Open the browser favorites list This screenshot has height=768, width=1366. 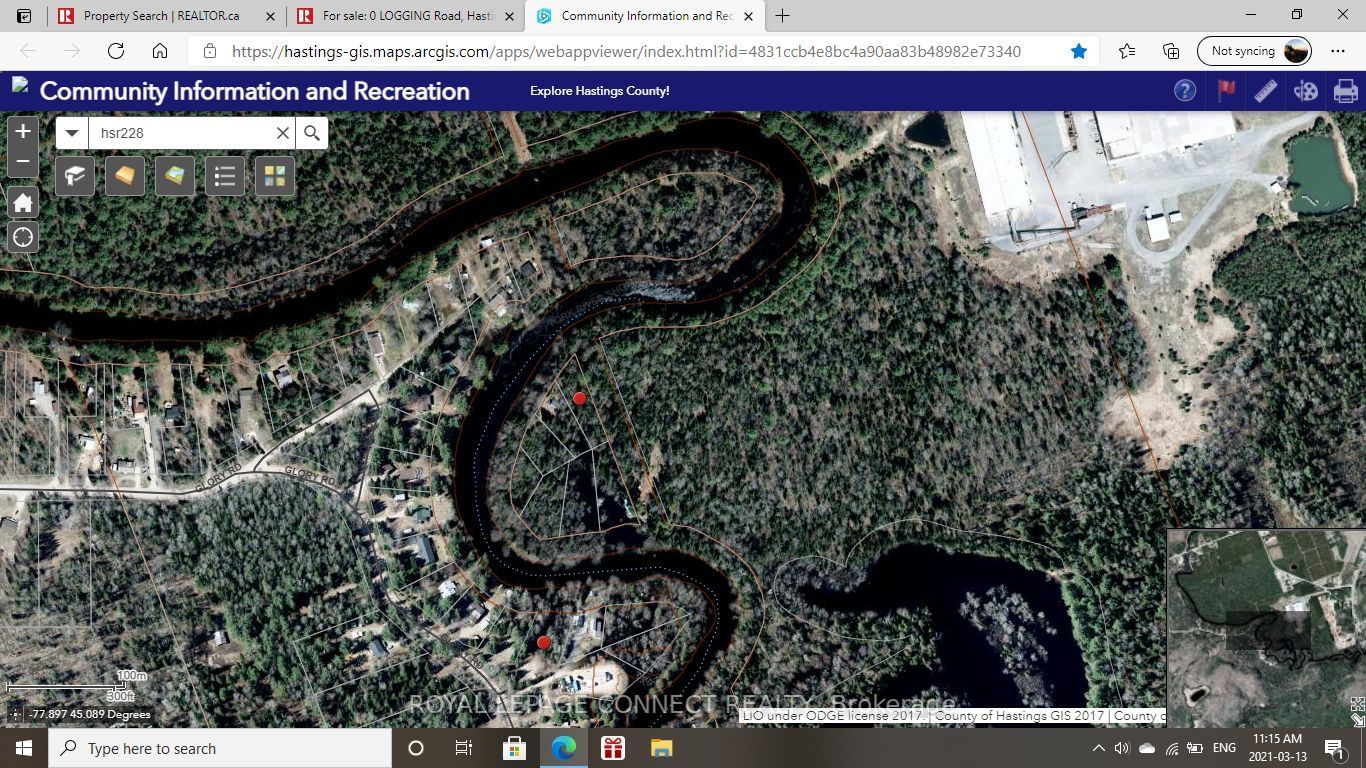coord(1127,51)
